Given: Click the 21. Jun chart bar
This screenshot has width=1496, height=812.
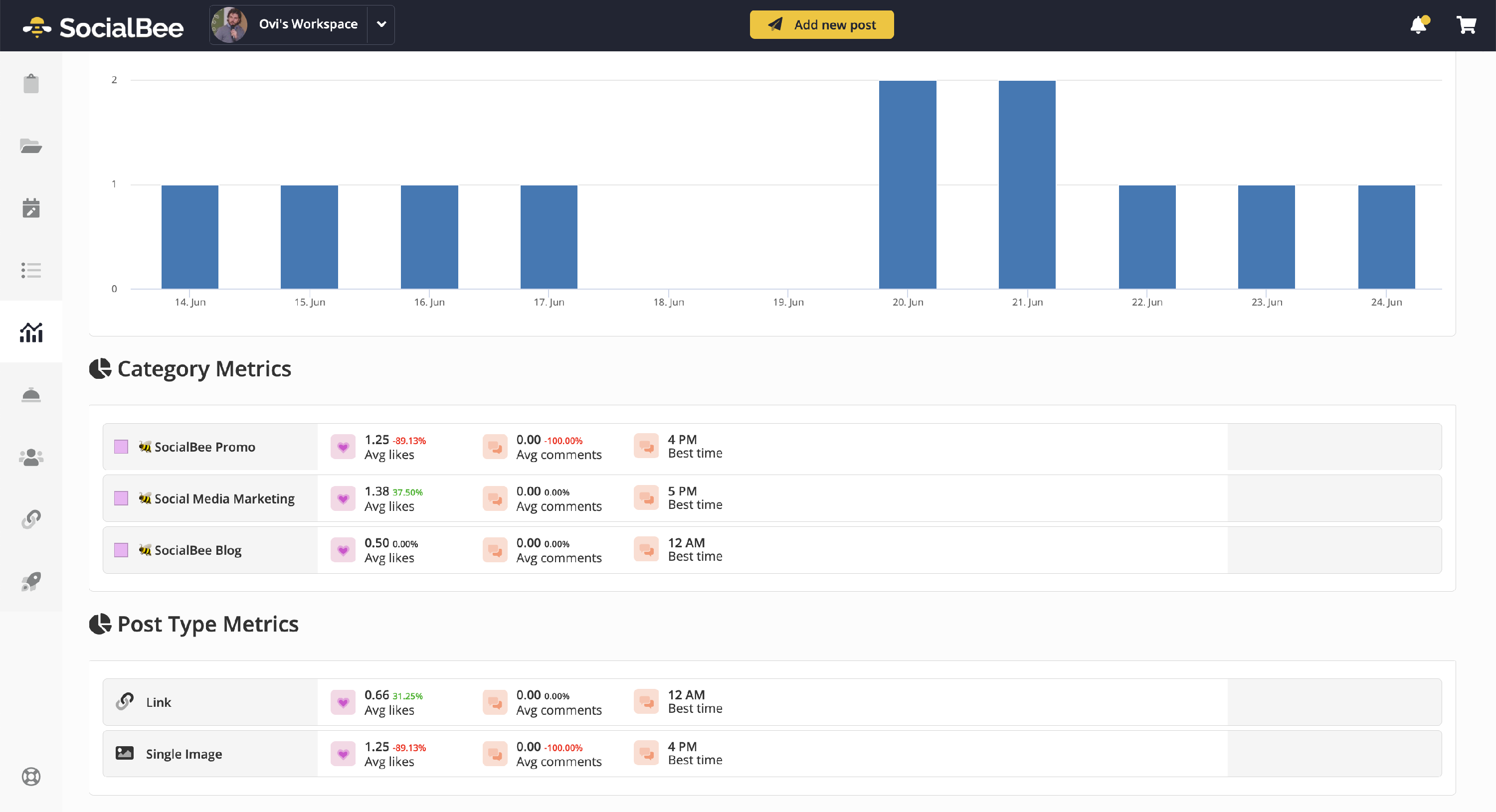Looking at the screenshot, I should tap(1027, 184).
